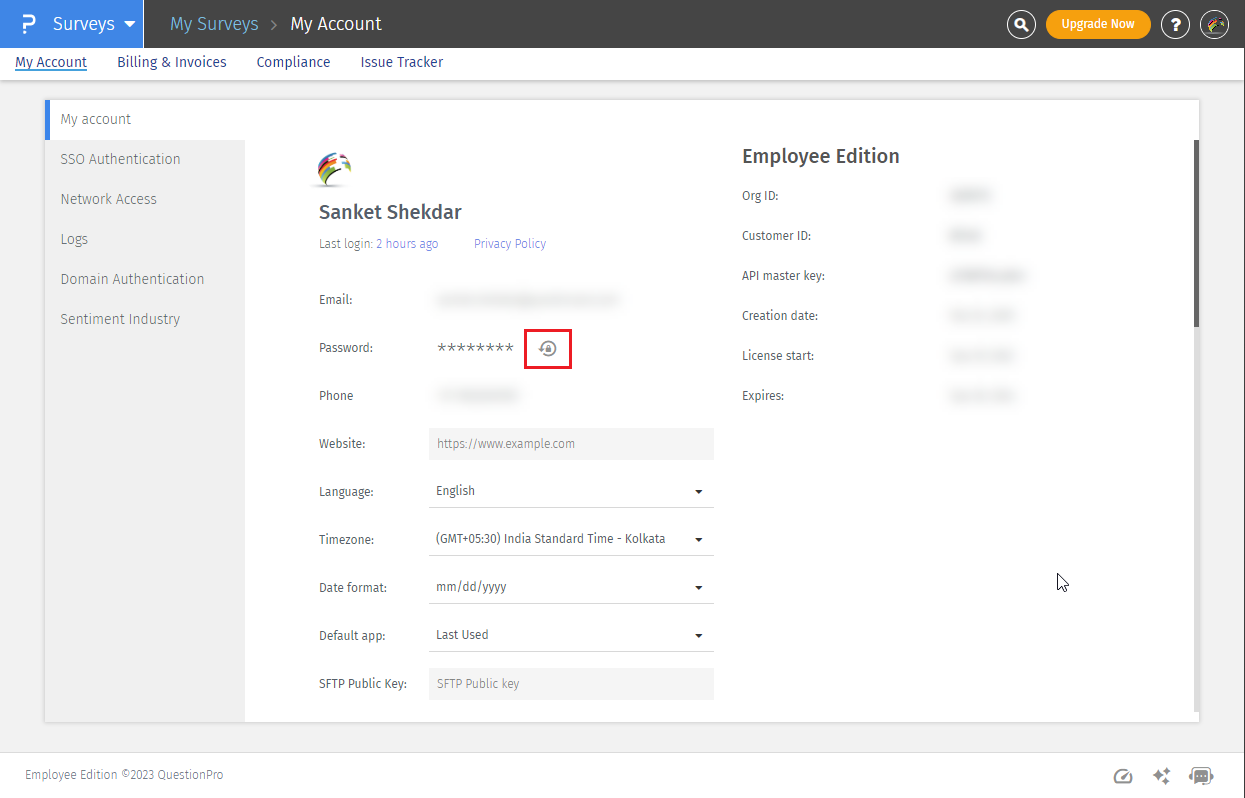This screenshot has width=1245, height=798.
Task: Expand the Default app dropdown
Action: 570,635
